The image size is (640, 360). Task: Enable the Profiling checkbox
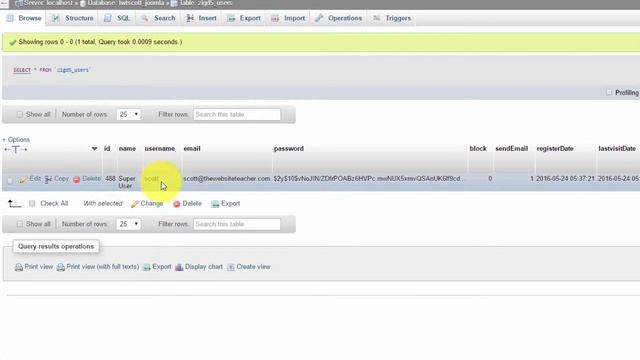tap(609, 93)
